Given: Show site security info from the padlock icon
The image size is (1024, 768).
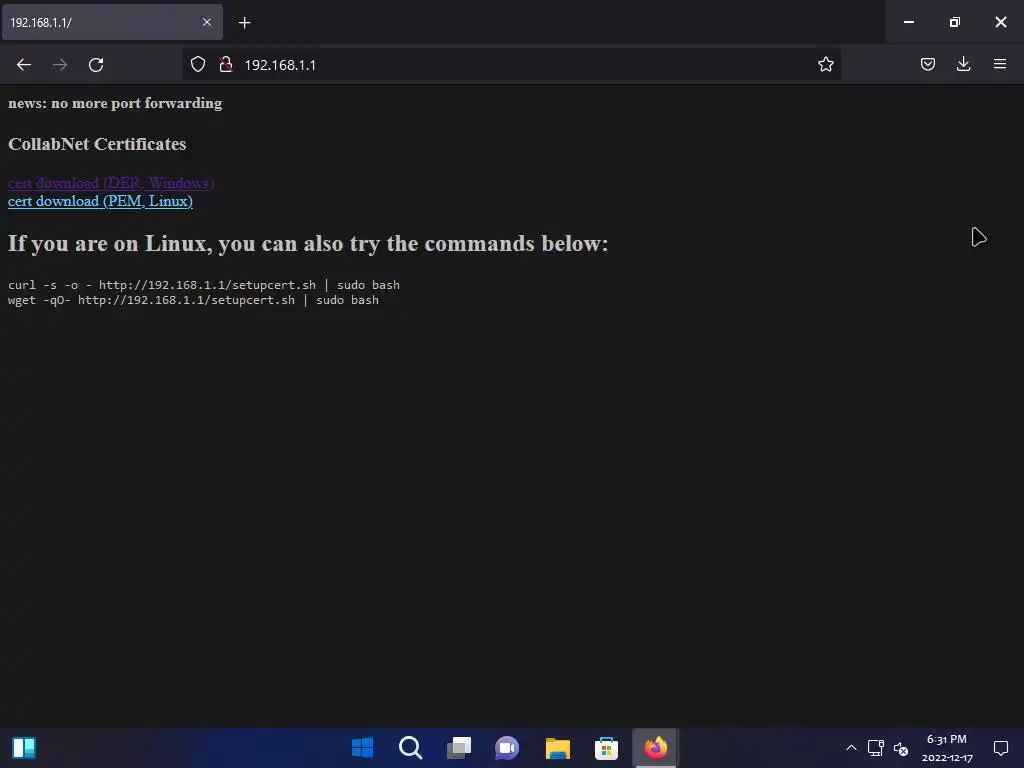Looking at the screenshot, I should (226, 64).
